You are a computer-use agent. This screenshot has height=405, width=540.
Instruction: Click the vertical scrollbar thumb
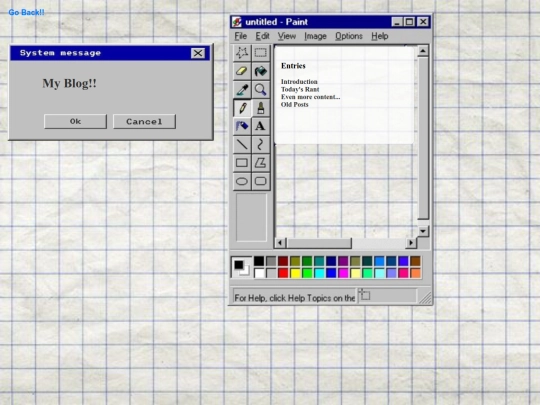pyautogui.click(x=423, y=138)
